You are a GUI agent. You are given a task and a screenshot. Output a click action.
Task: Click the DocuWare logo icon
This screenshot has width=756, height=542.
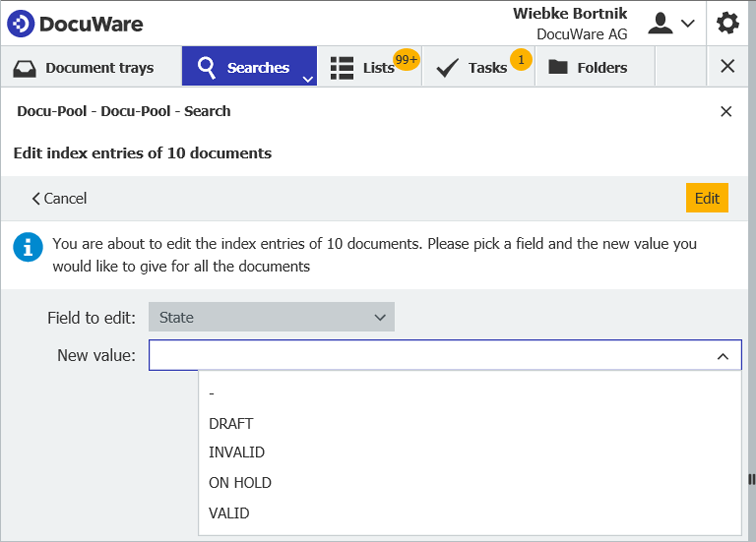coord(21,23)
